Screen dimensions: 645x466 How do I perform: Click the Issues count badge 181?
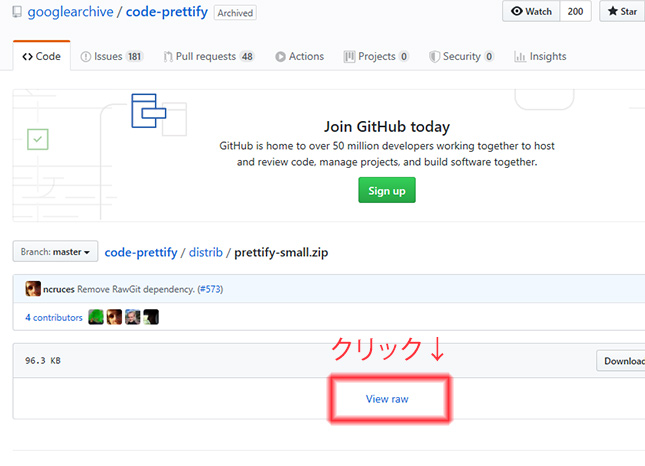135,56
